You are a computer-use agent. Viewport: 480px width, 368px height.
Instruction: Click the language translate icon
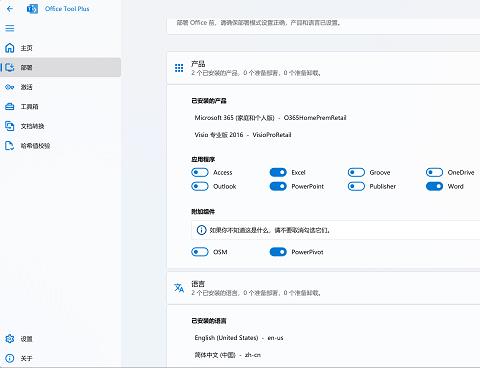179,288
